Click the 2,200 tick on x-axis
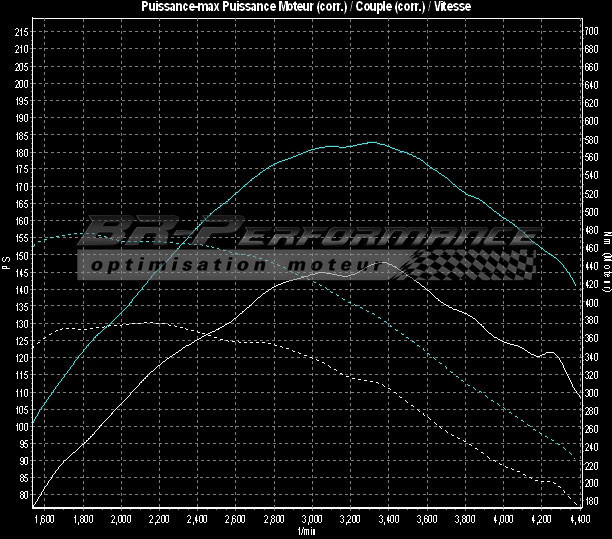 (x=159, y=520)
